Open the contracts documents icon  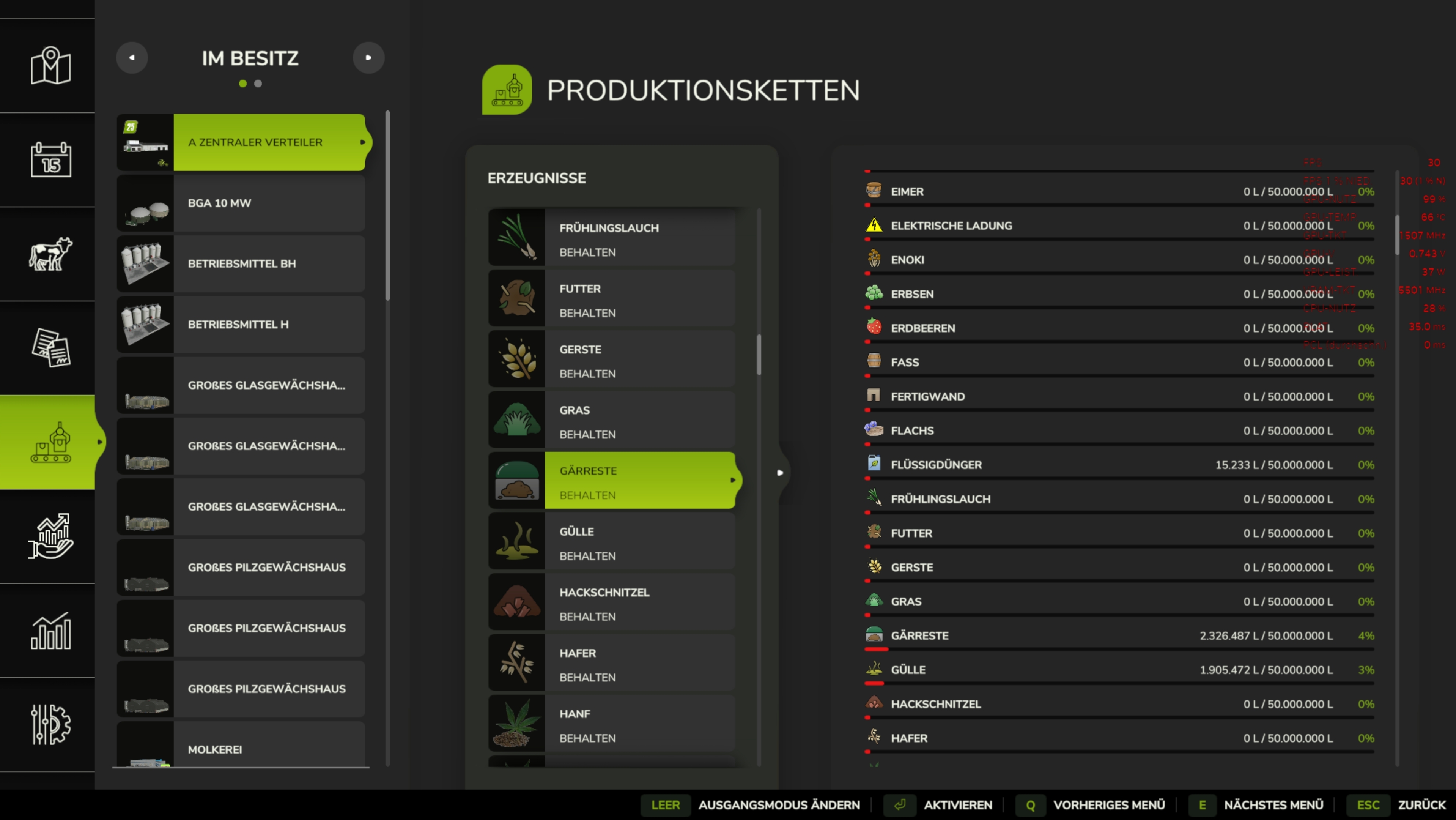point(50,347)
